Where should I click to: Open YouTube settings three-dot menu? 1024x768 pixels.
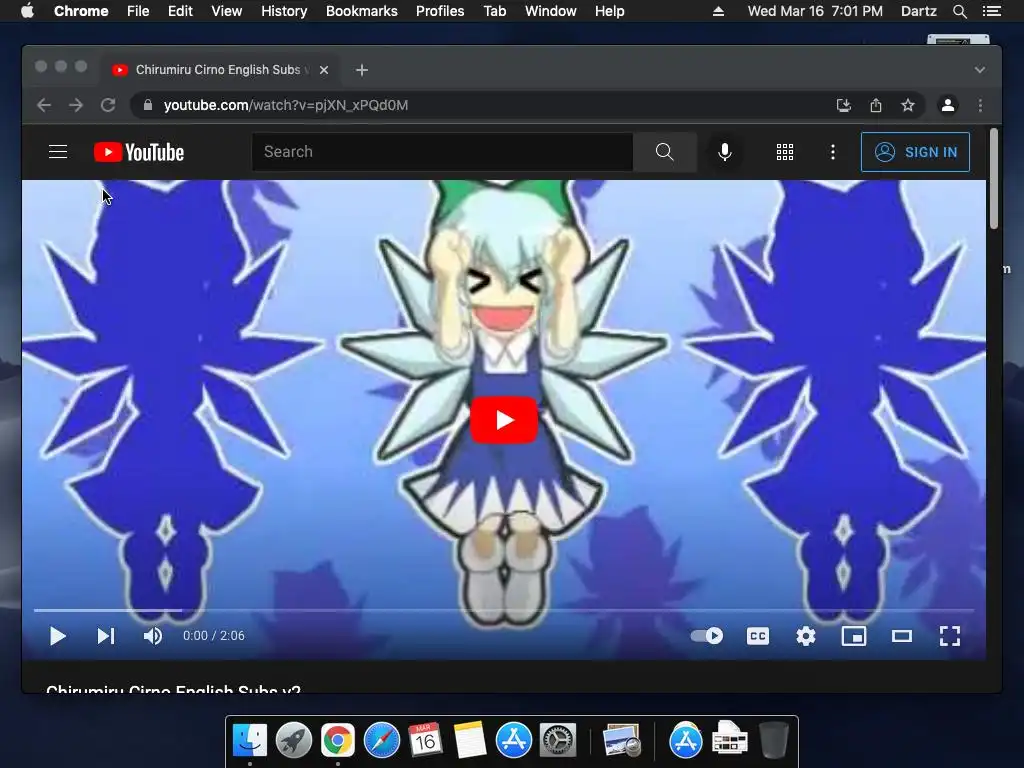(833, 152)
